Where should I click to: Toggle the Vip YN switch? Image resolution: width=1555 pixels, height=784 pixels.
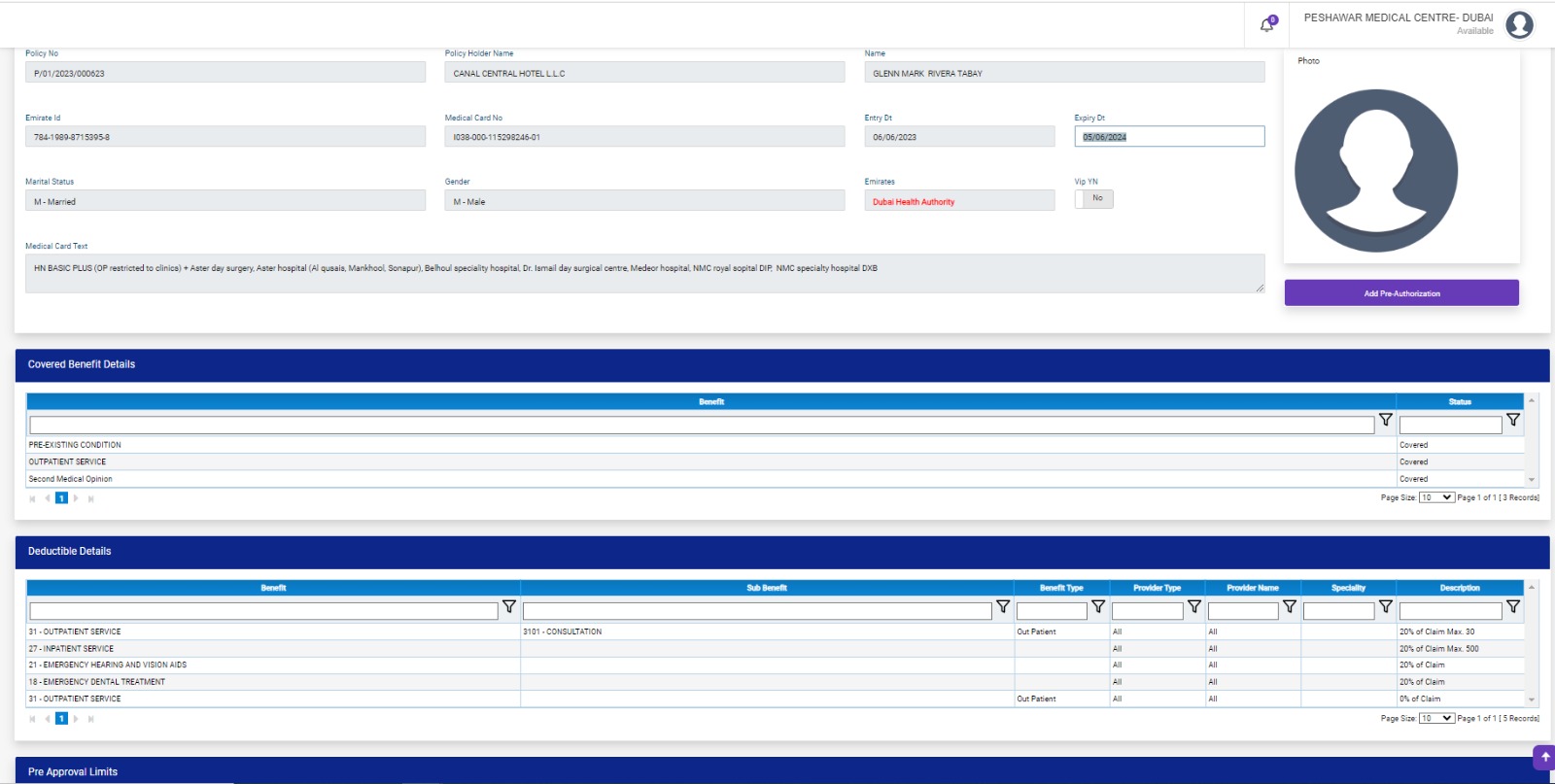(x=1093, y=199)
